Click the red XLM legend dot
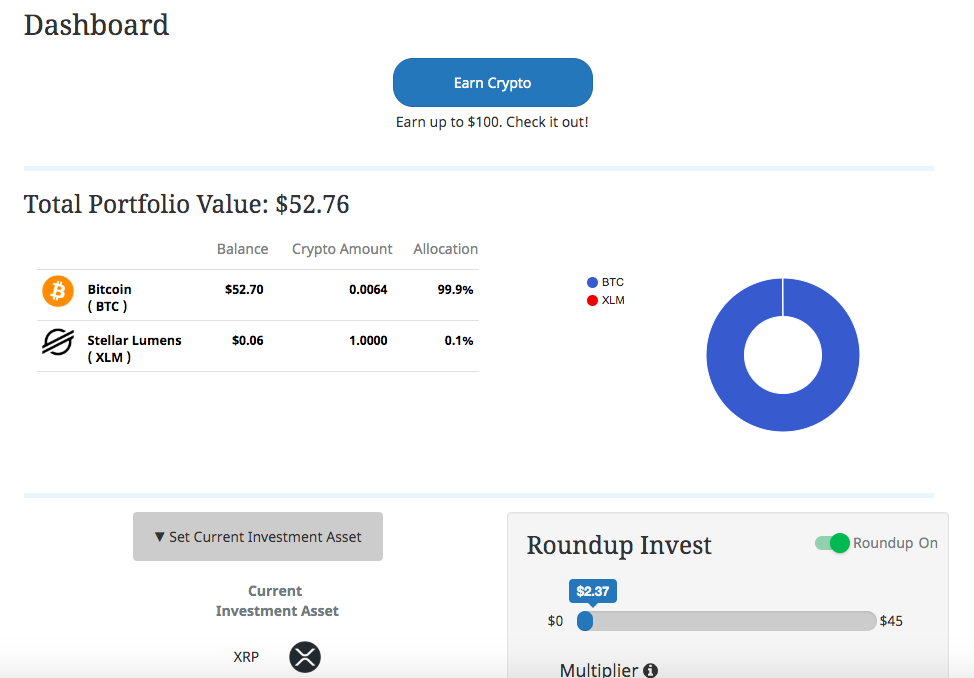Viewport: 974px width, 678px height. coord(592,300)
